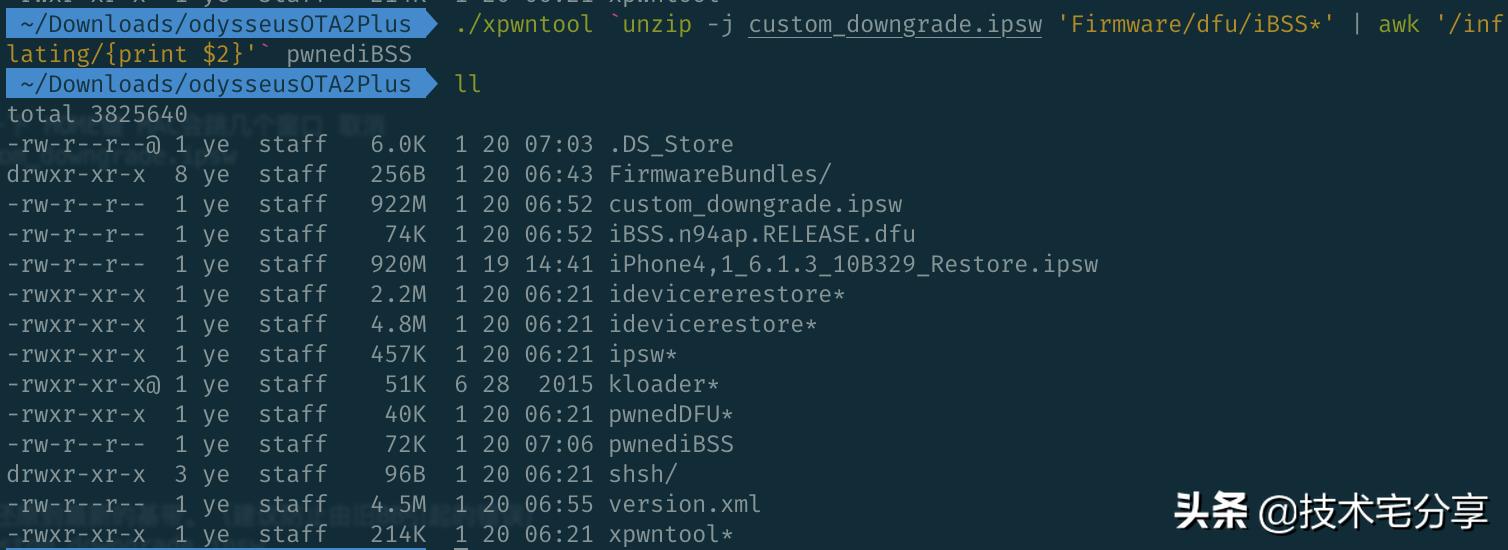Screen dimensions: 1508x550
Task: Click the total 3825640 line
Action: (x=97, y=114)
